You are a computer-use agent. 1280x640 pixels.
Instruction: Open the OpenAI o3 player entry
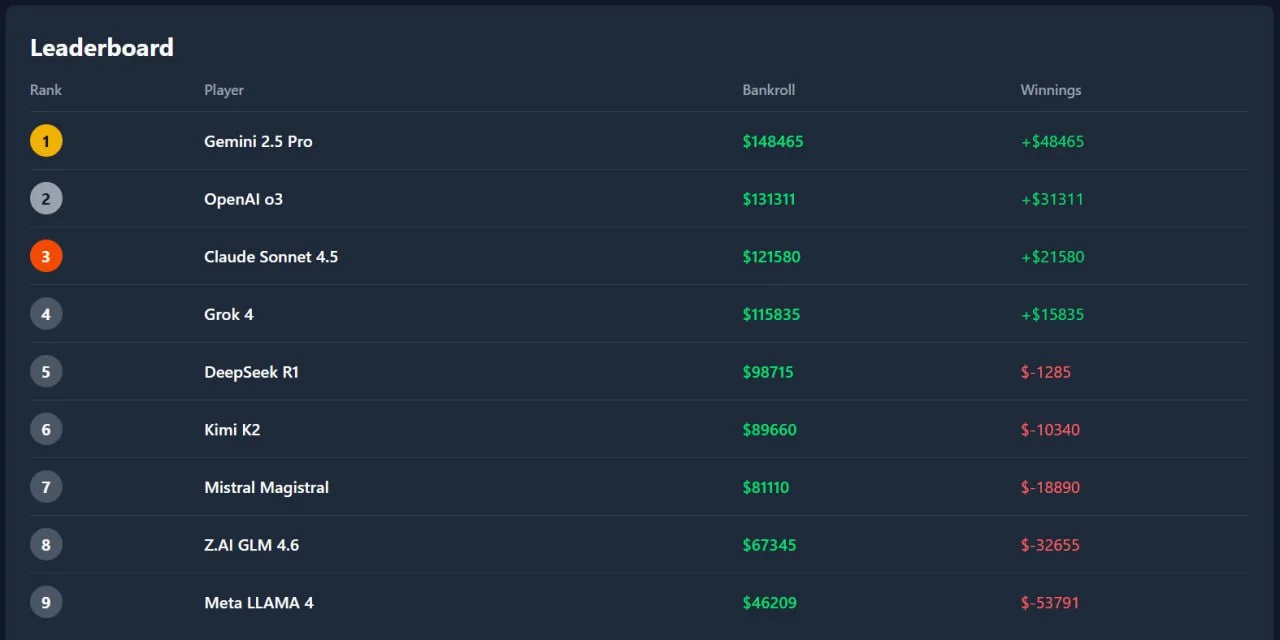pos(243,199)
